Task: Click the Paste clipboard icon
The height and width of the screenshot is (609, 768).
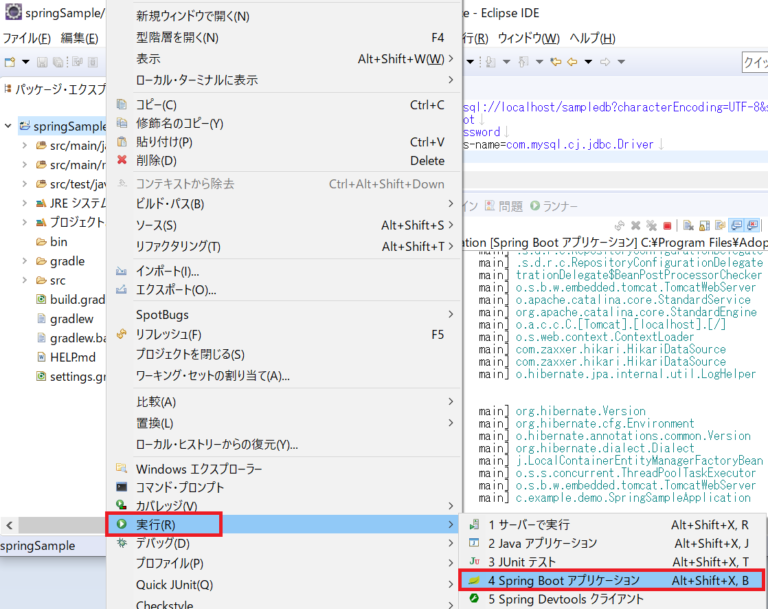Action: click(x=121, y=142)
